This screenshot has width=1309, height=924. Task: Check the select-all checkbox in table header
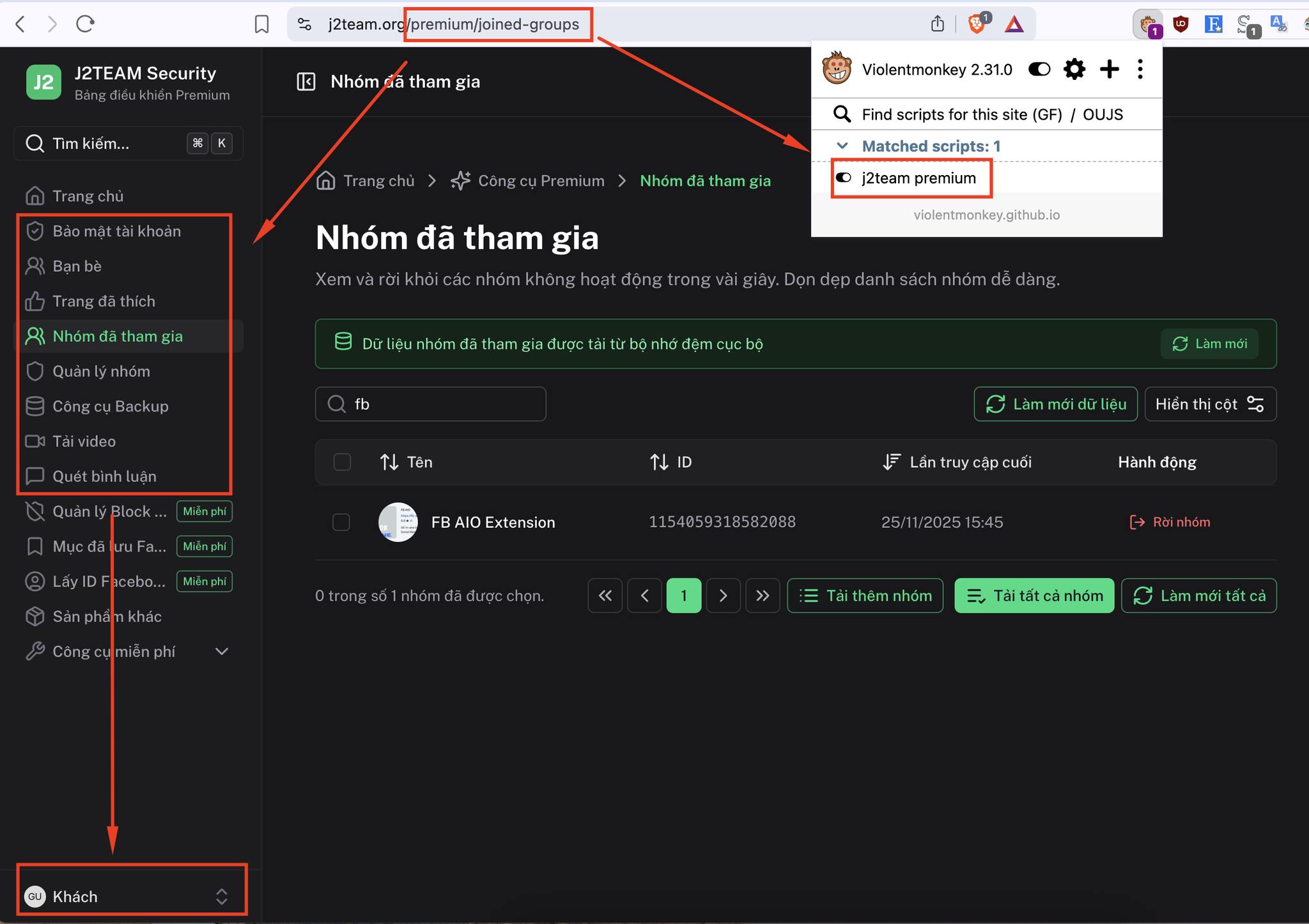(x=342, y=462)
